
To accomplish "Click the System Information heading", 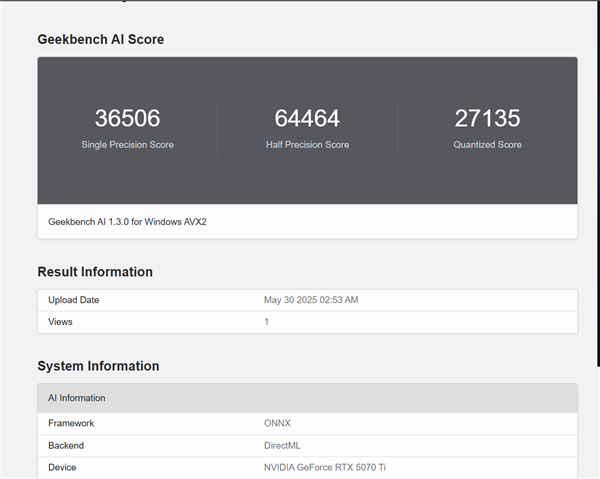I will click(x=98, y=366).
